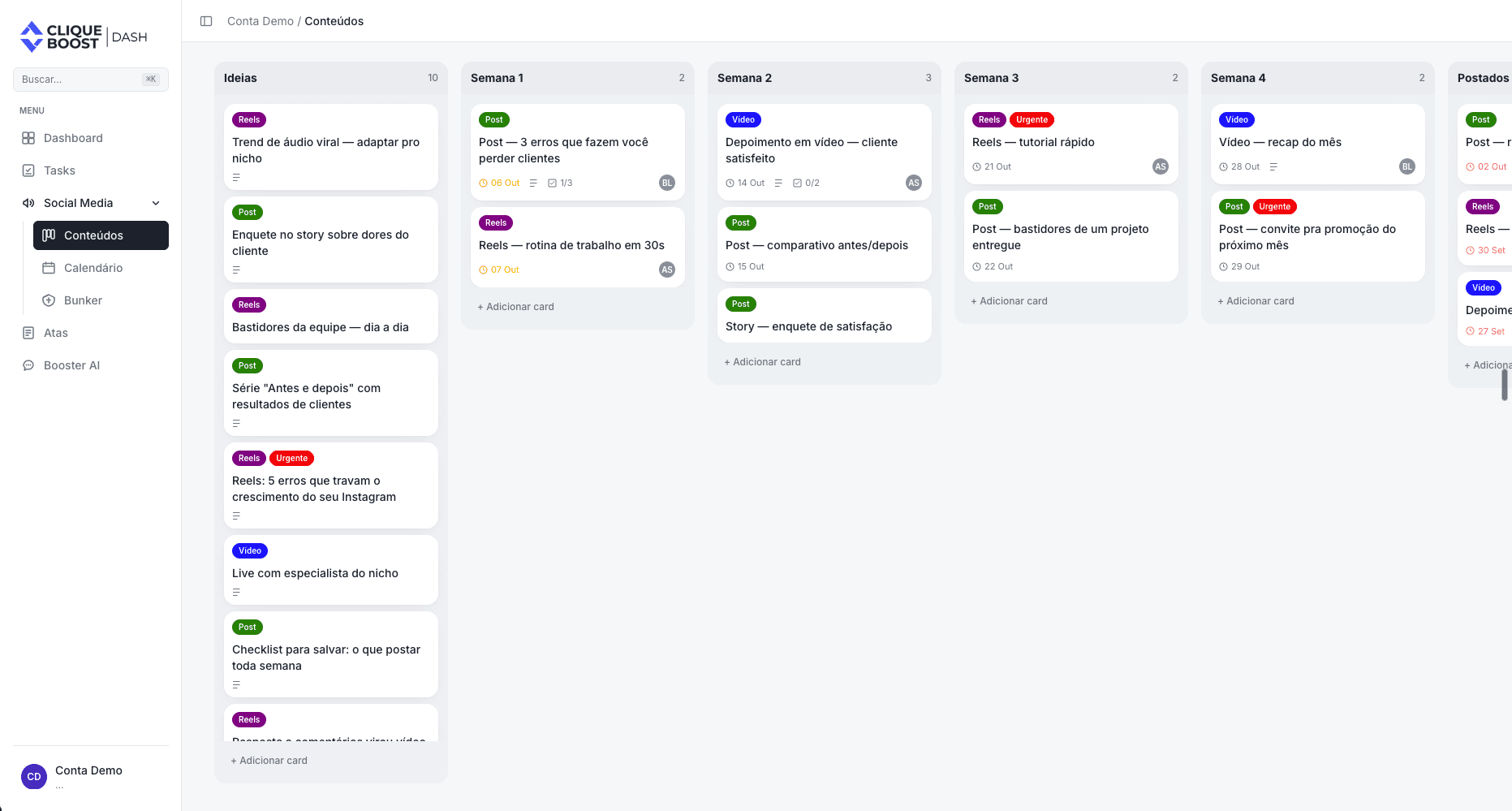Click the Tasks checklist icon
This screenshot has width=1512, height=811.
(28, 170)
